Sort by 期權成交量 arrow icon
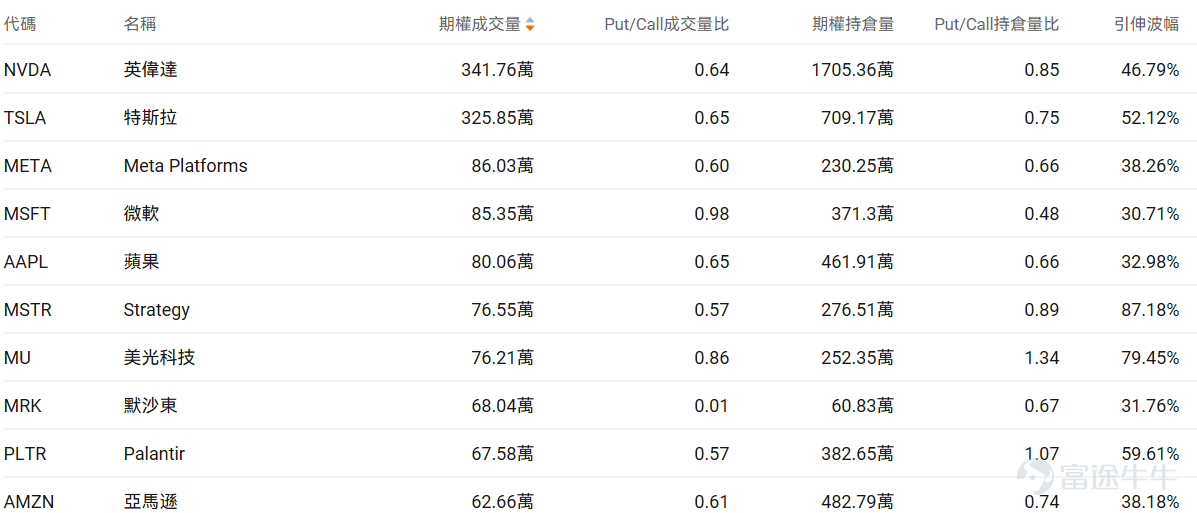 click(530, 24)
